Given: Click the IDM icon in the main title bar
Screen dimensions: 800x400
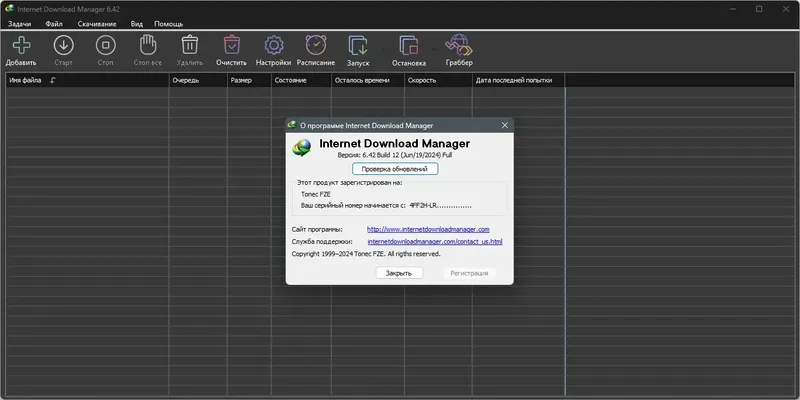Looking at the screenshot, I should pyautogui.click(x=9, y=9).
